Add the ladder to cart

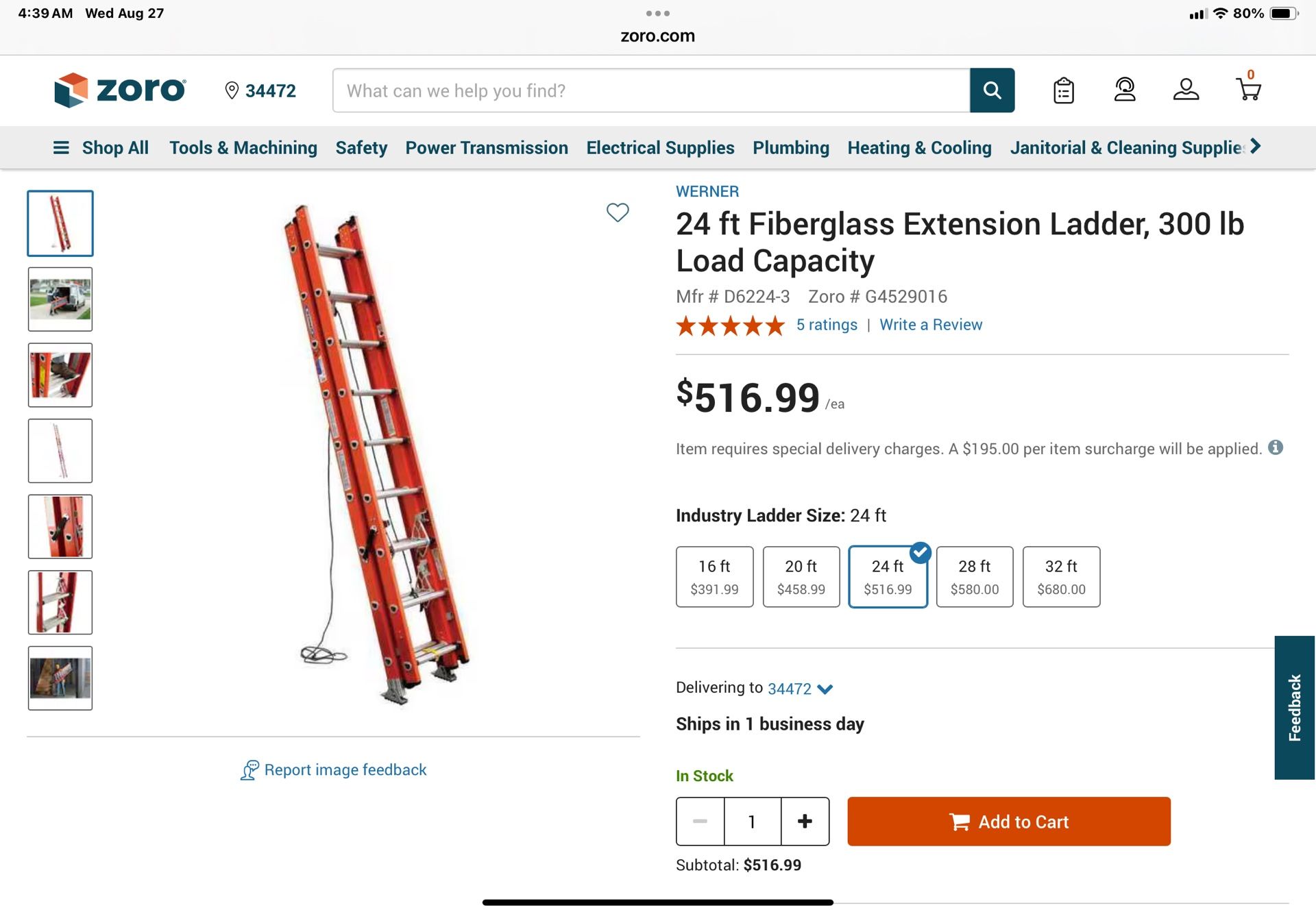pyautogui.click(x=1008, y=821)
